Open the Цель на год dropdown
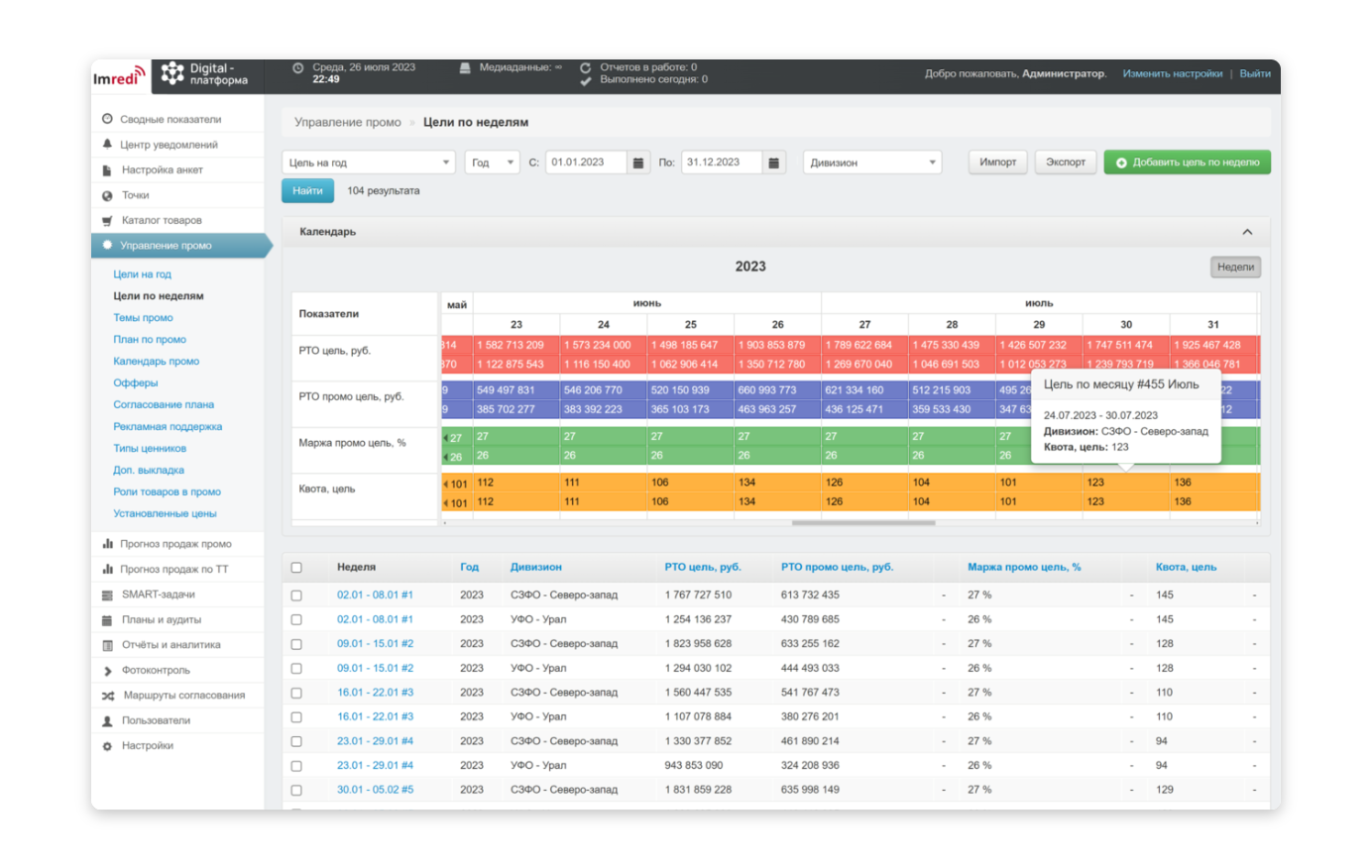Image resolution: width=1372 pixels, height=868 pixels. 369,163
